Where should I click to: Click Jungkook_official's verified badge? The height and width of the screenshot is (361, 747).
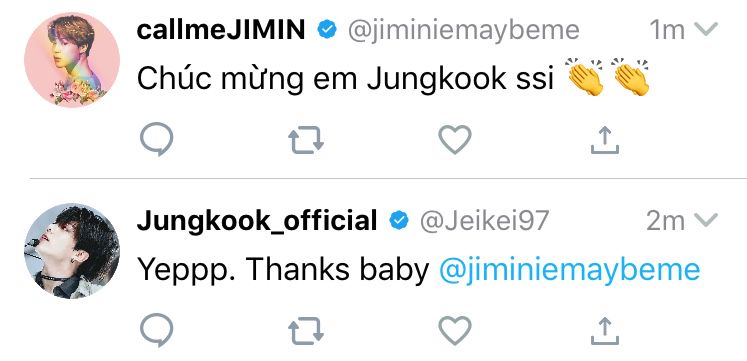pos(399,221)
